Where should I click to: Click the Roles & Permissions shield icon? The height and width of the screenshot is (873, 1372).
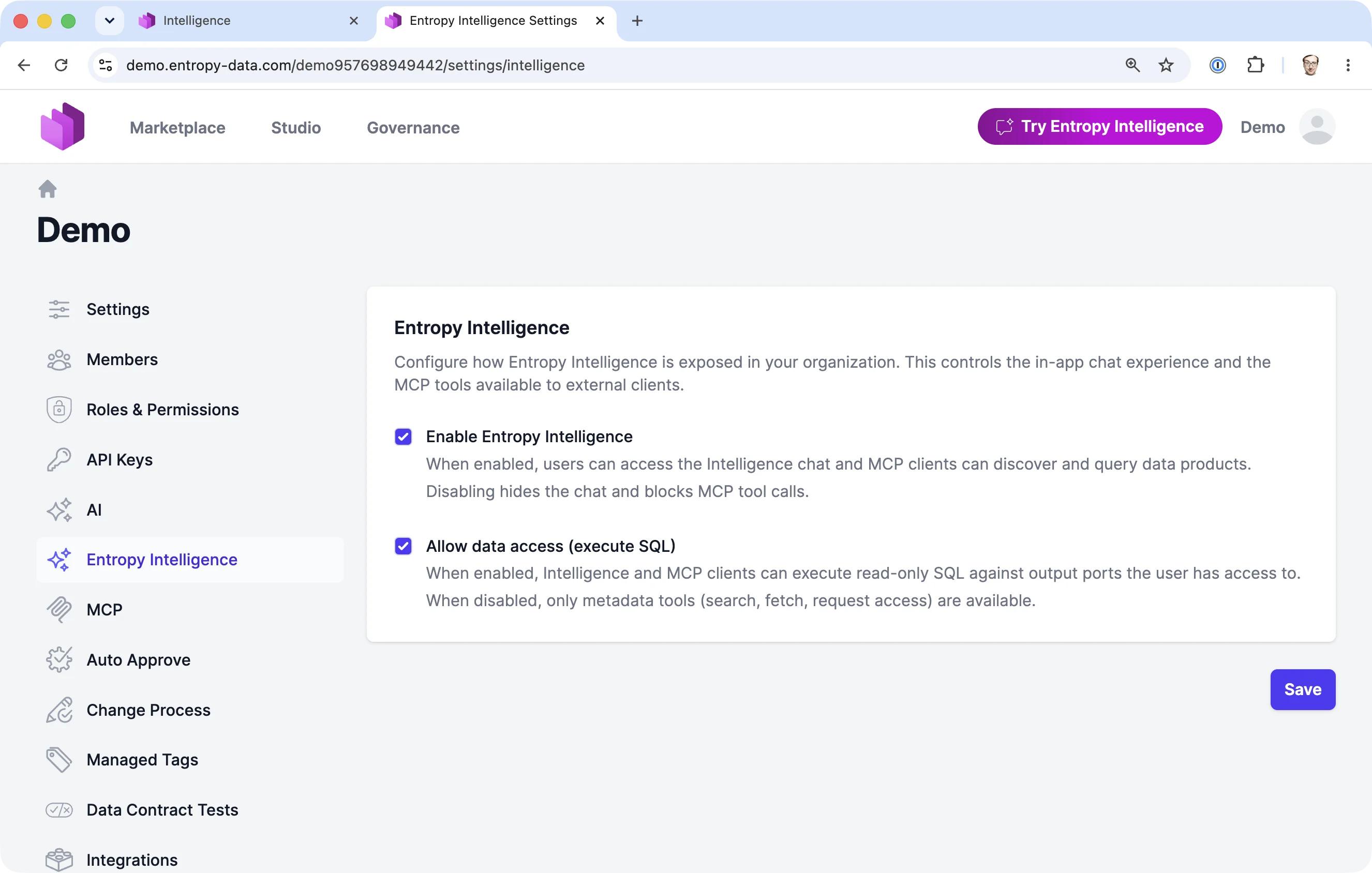click(58, 410)
